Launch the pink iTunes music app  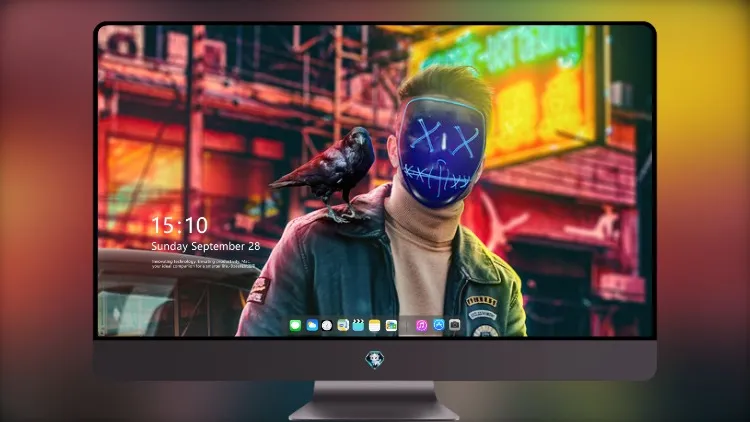tap(421, 326)
